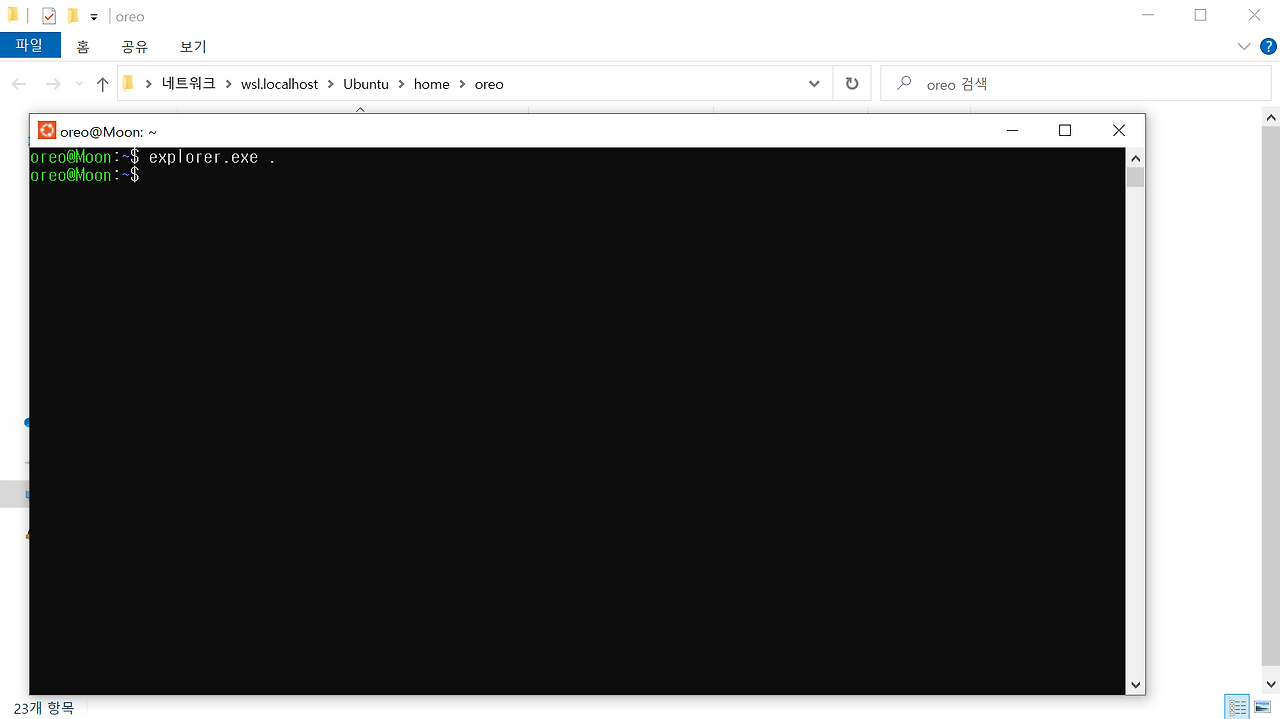
Task: Switch to the 보기 ribbon tab
Action: (x=191, y=46)
